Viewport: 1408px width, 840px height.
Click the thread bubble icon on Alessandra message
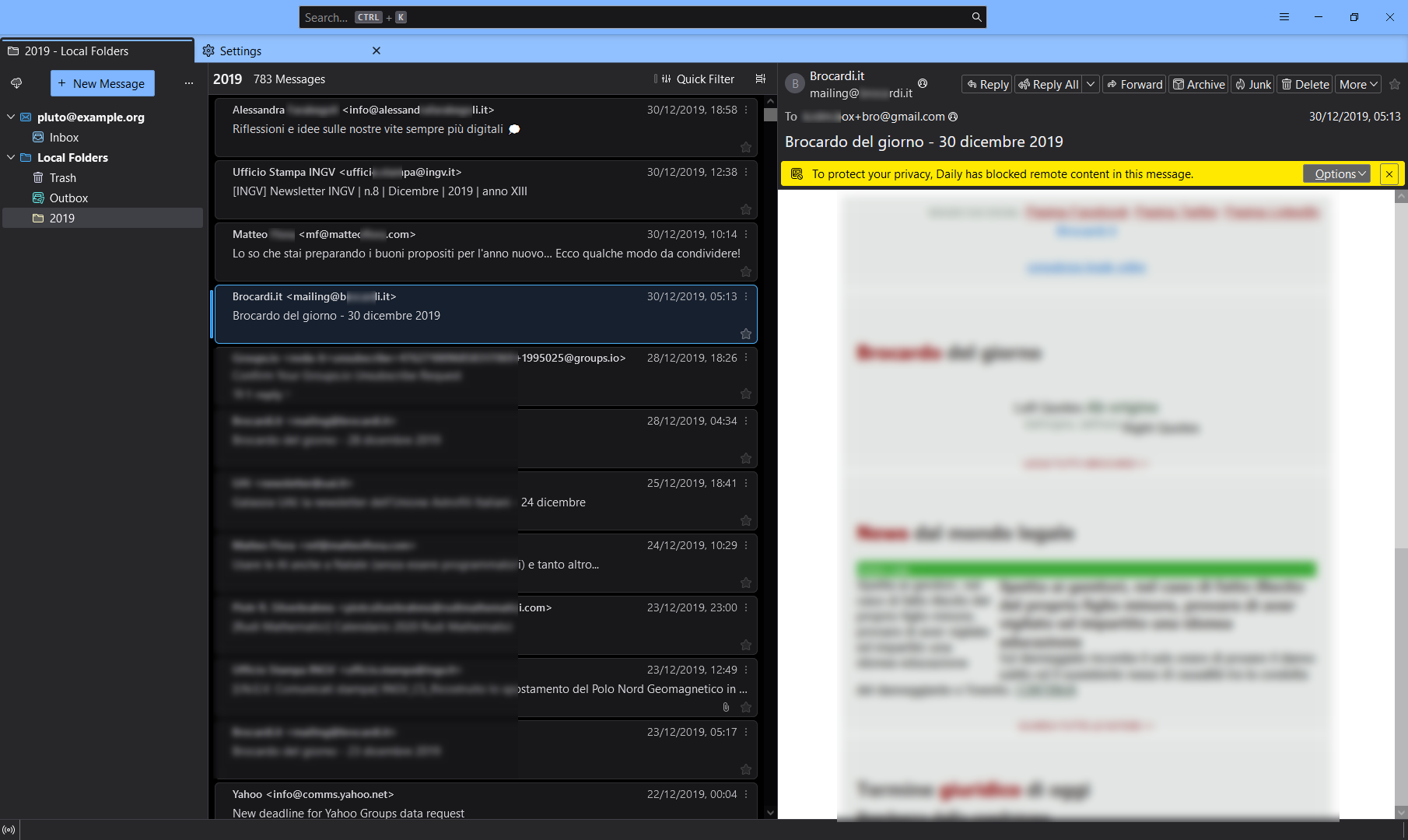click(514, 129)
